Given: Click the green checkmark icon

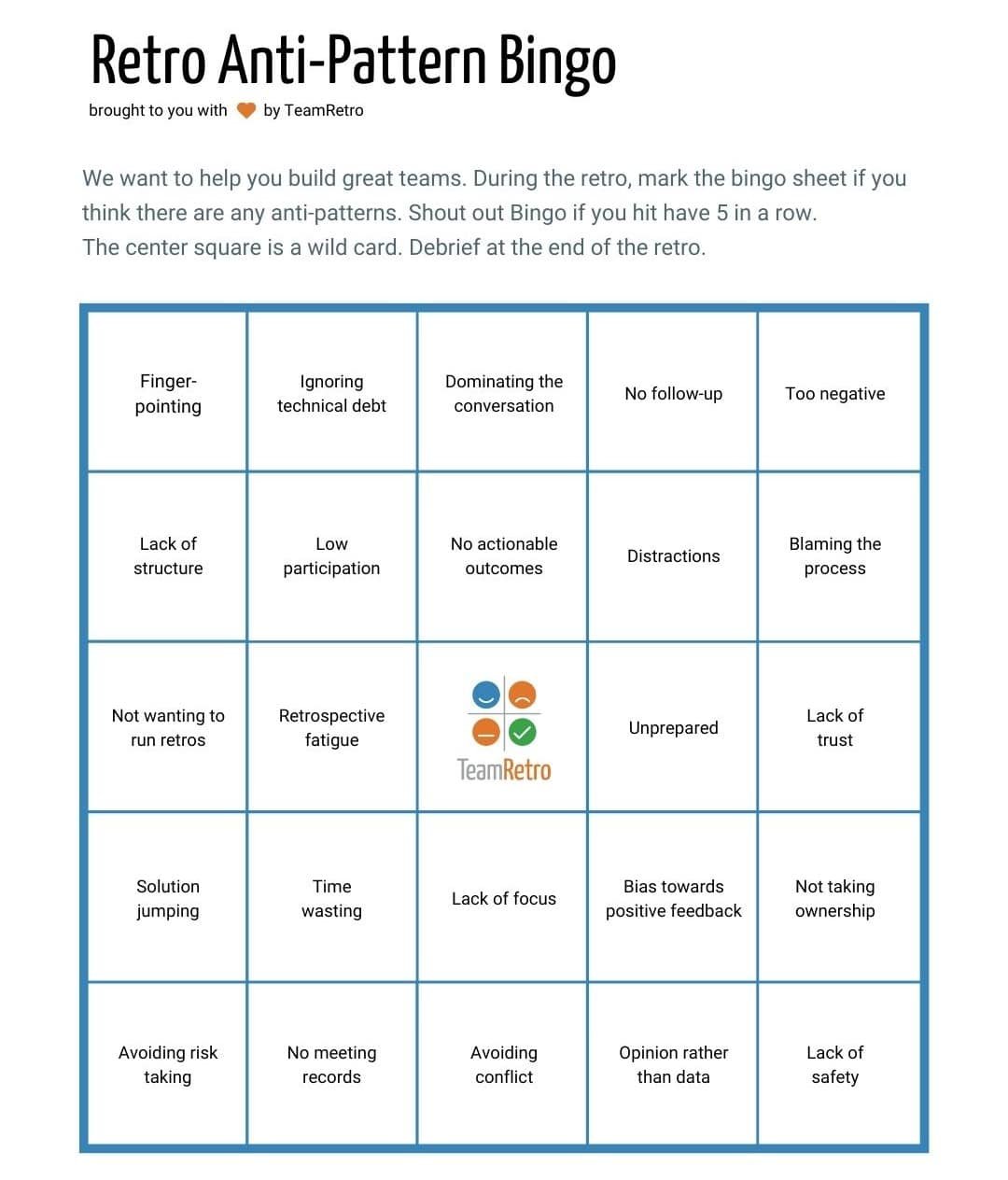Looking at the screenshot, I should tap(523, 733).
